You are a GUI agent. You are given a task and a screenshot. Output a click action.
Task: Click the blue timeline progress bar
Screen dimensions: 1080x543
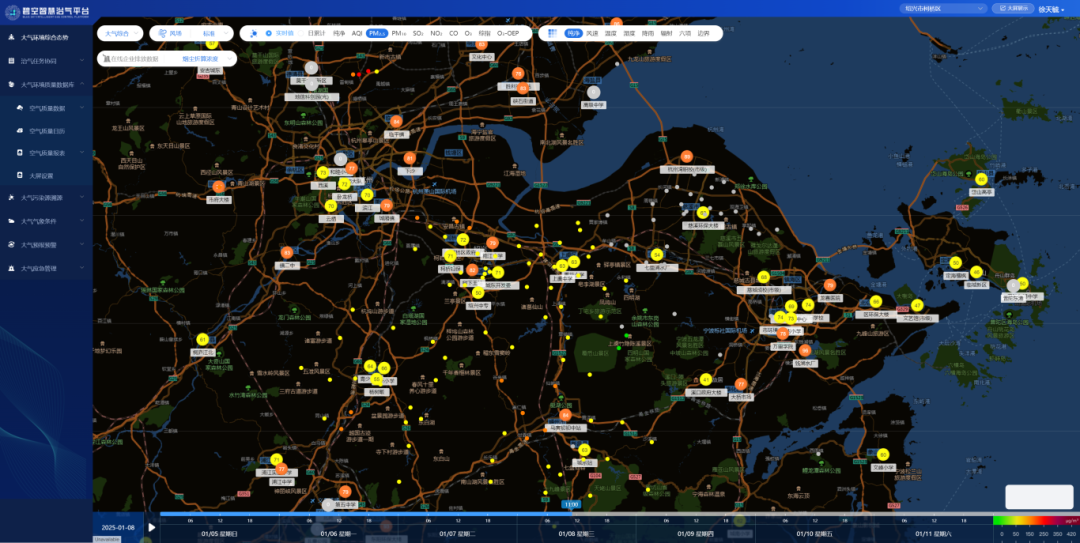(x=366, y=513)
